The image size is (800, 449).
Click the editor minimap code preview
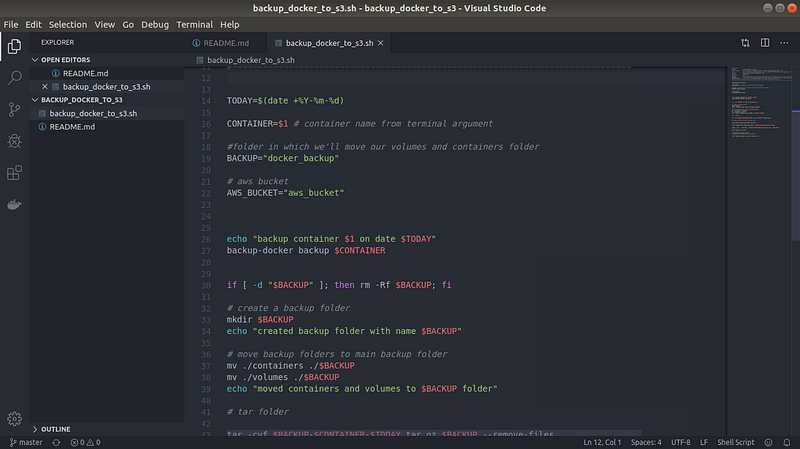761,102
